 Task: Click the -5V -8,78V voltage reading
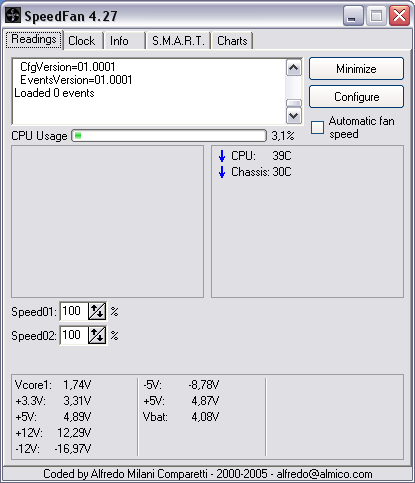181,385
